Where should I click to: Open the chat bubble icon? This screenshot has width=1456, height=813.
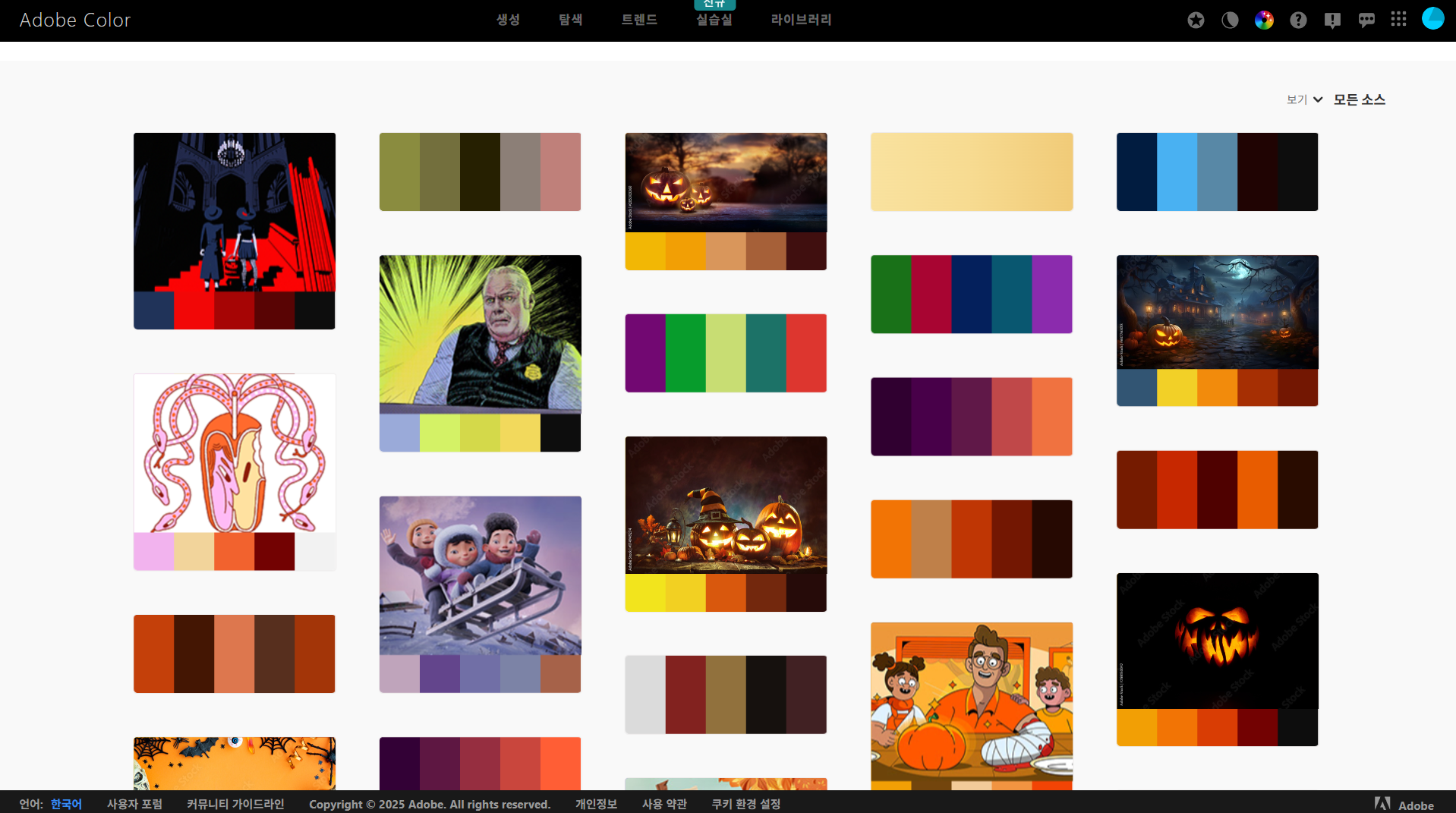1366,20
